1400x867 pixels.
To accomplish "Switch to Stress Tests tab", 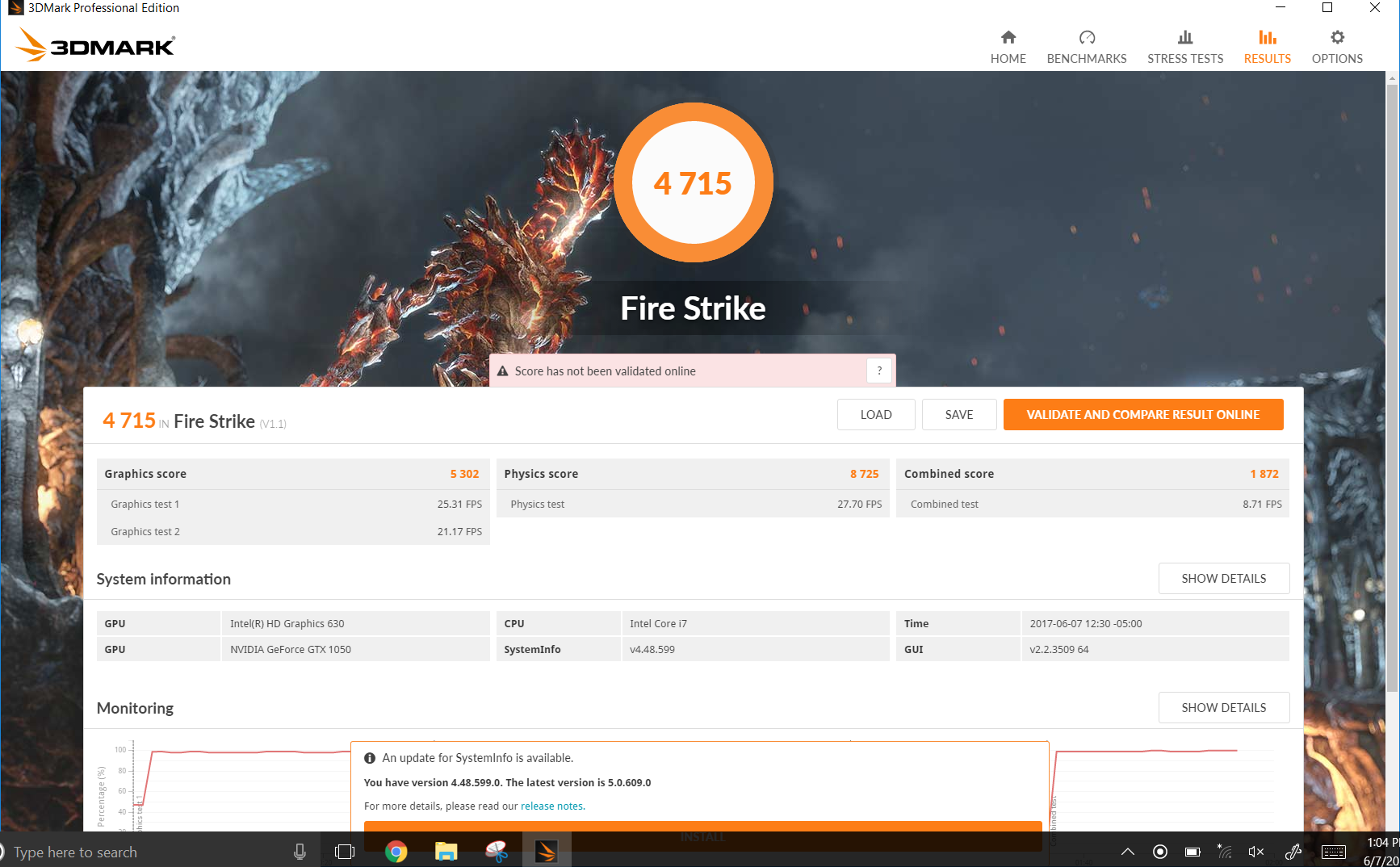I will tap(1184, 48).
